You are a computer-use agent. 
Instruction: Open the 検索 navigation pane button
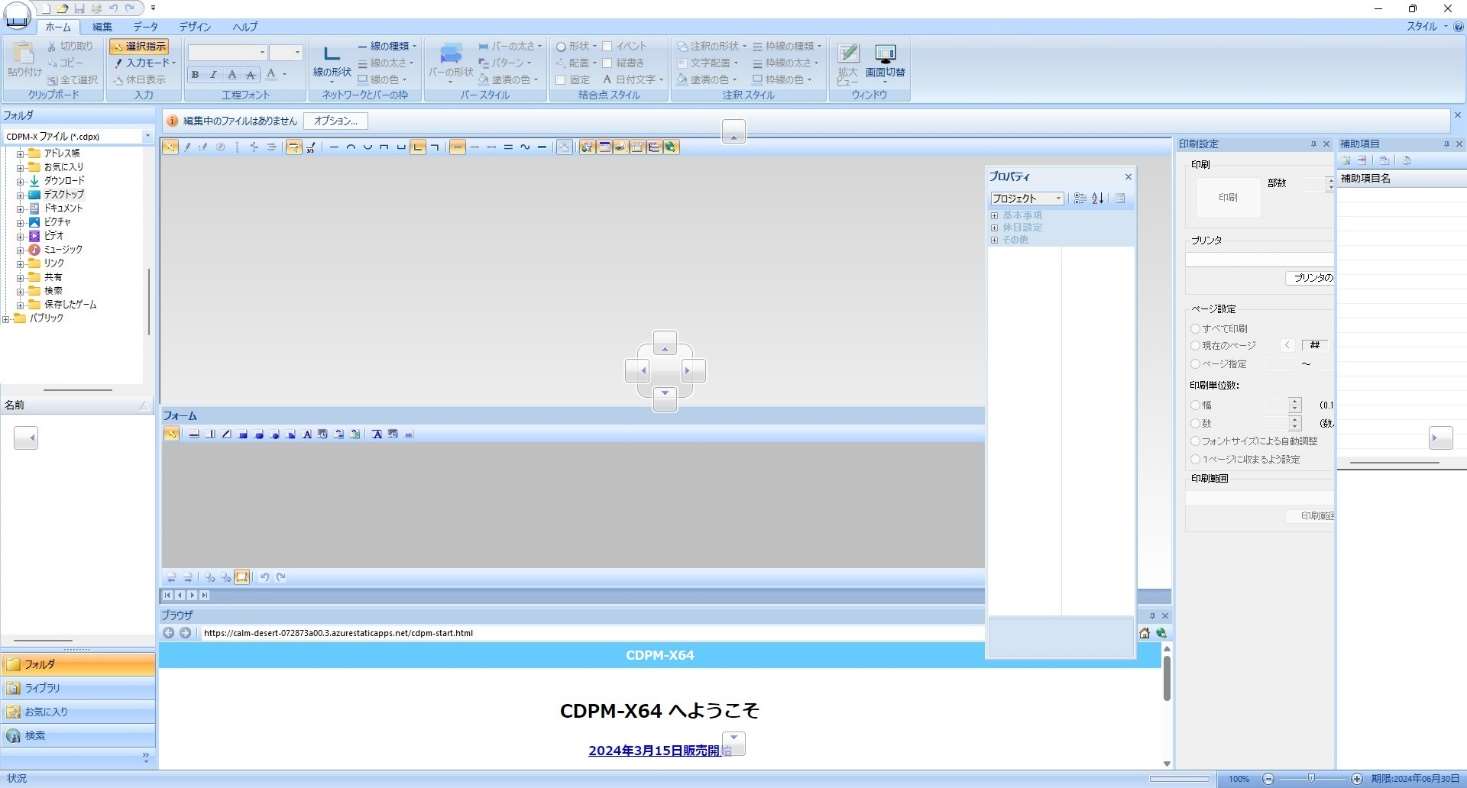(78, 736)
